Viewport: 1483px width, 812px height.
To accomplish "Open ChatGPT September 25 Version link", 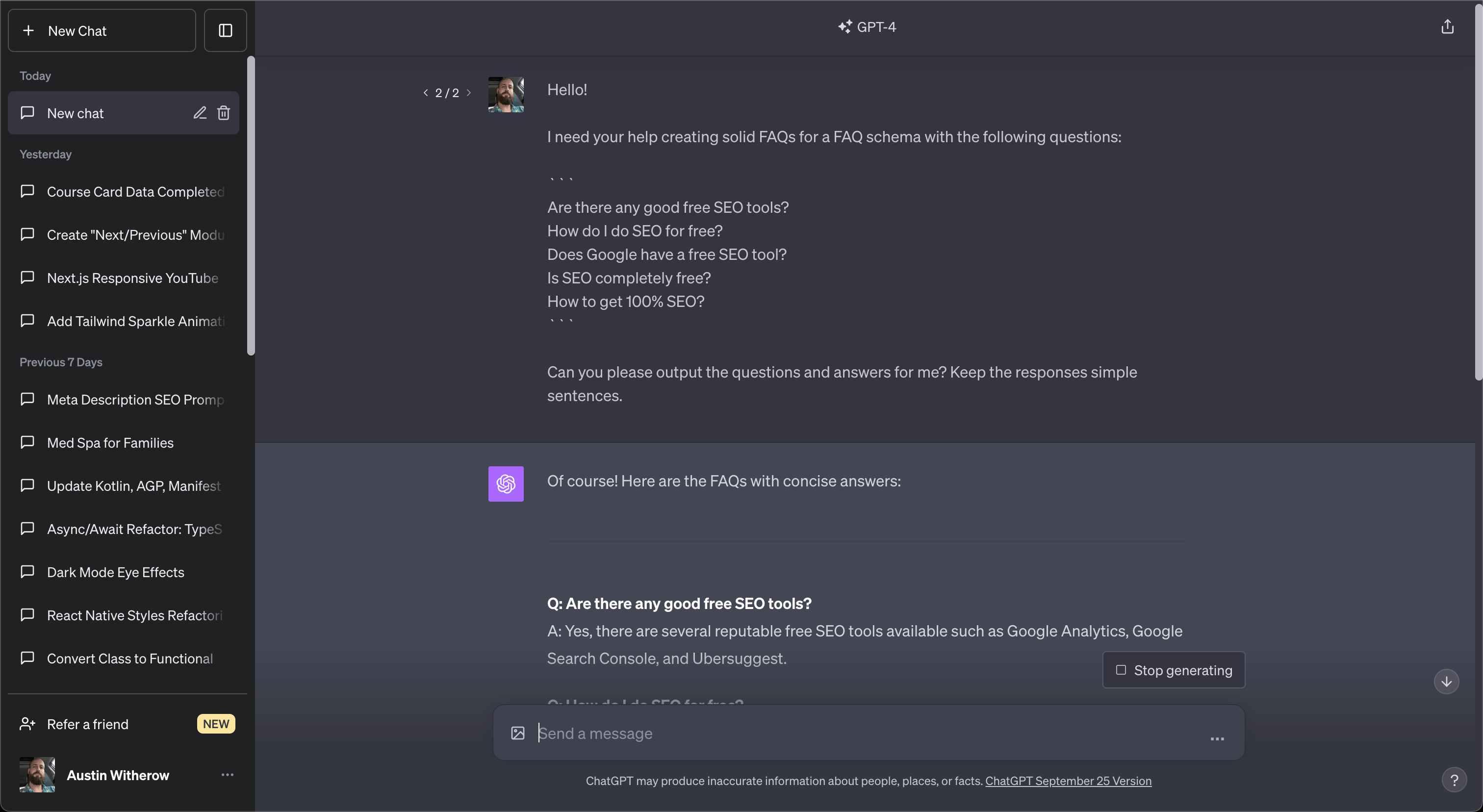I will pyautogui.click(x=1068, y=780).
